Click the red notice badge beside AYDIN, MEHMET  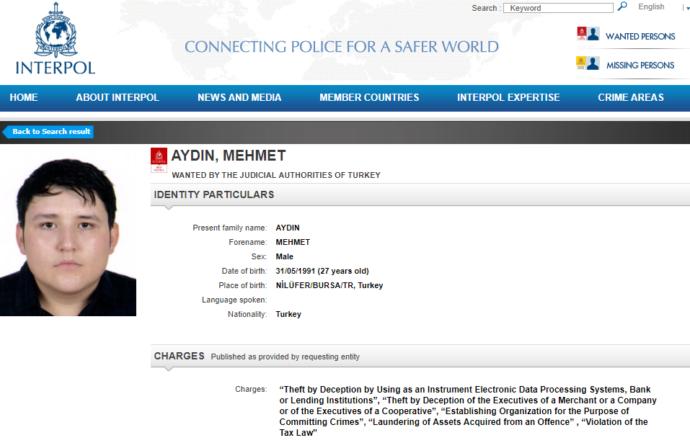(x=159, y=160)
